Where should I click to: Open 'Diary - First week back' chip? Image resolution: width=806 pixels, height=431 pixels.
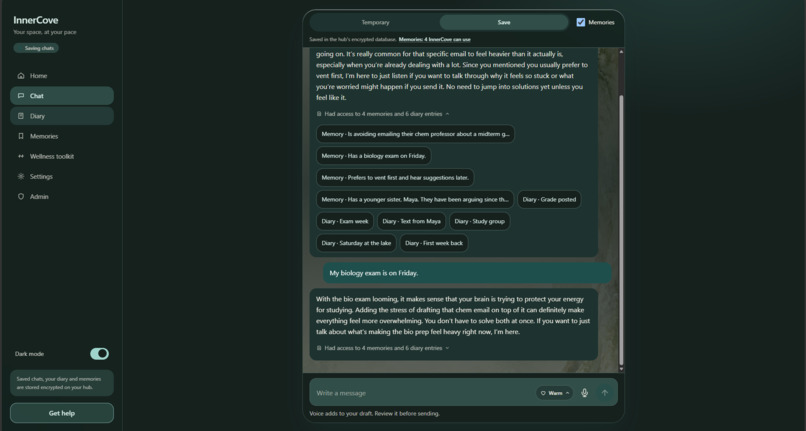[x=434, y=243]
